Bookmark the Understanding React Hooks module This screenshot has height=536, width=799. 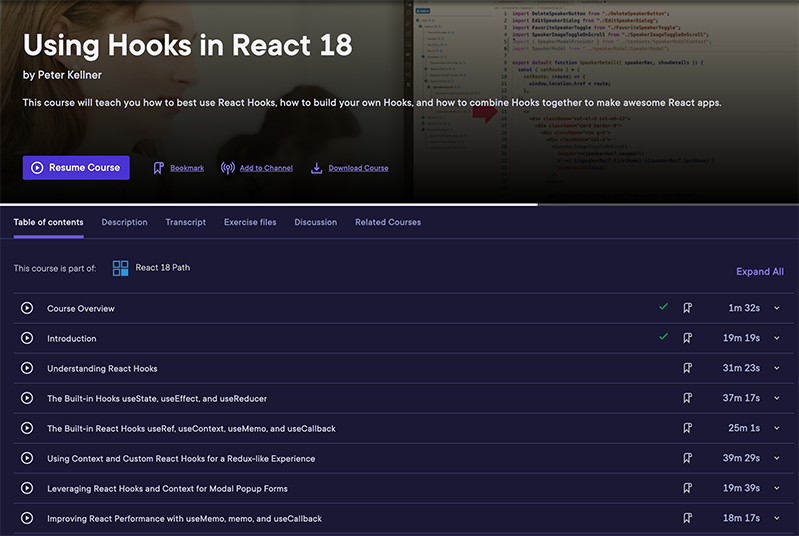tap(687, 368)
